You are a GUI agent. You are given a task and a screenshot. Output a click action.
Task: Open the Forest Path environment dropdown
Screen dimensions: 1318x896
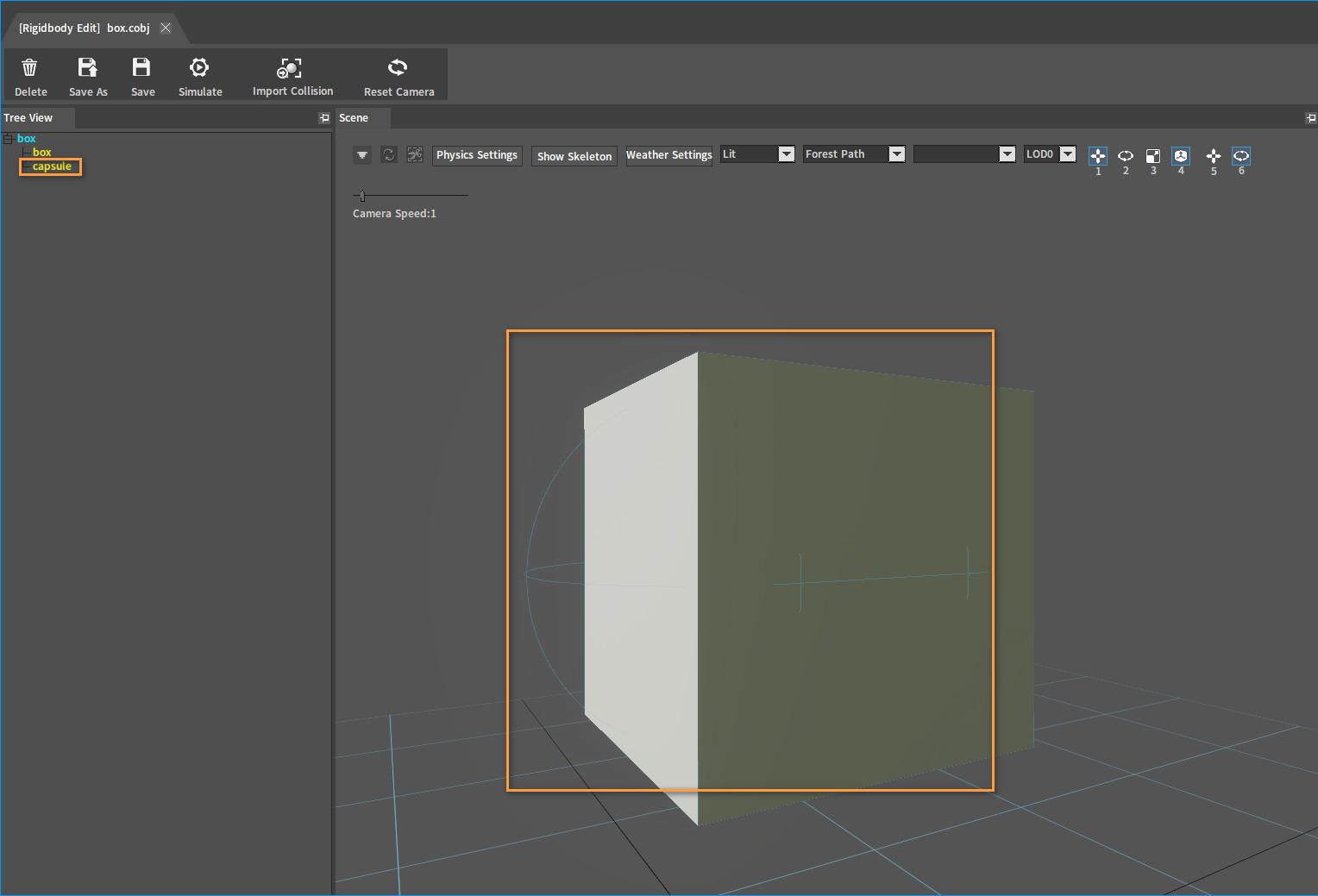click(854, 154)
